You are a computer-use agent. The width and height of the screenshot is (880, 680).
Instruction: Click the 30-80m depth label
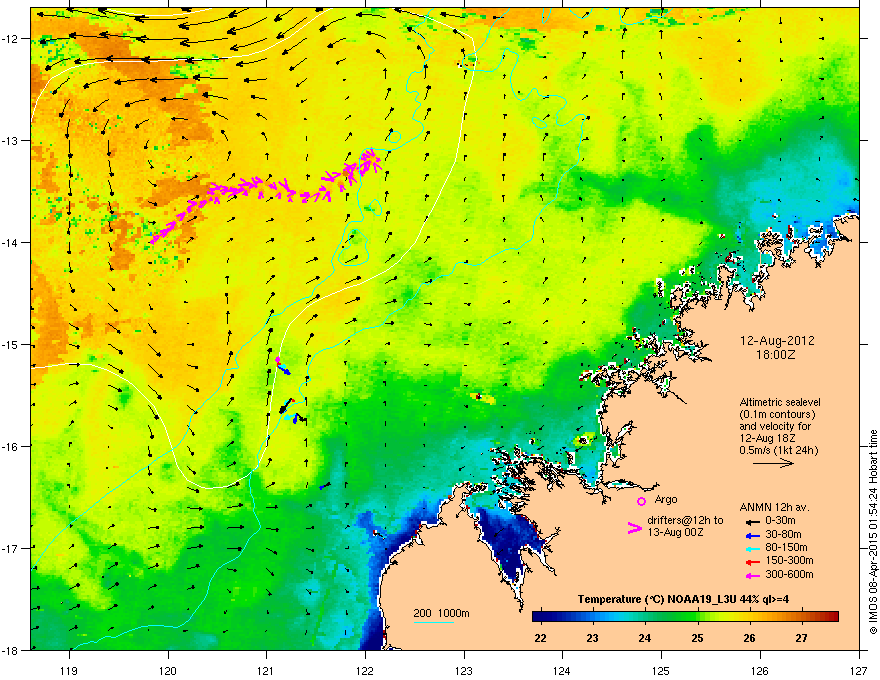coord(783,534)
